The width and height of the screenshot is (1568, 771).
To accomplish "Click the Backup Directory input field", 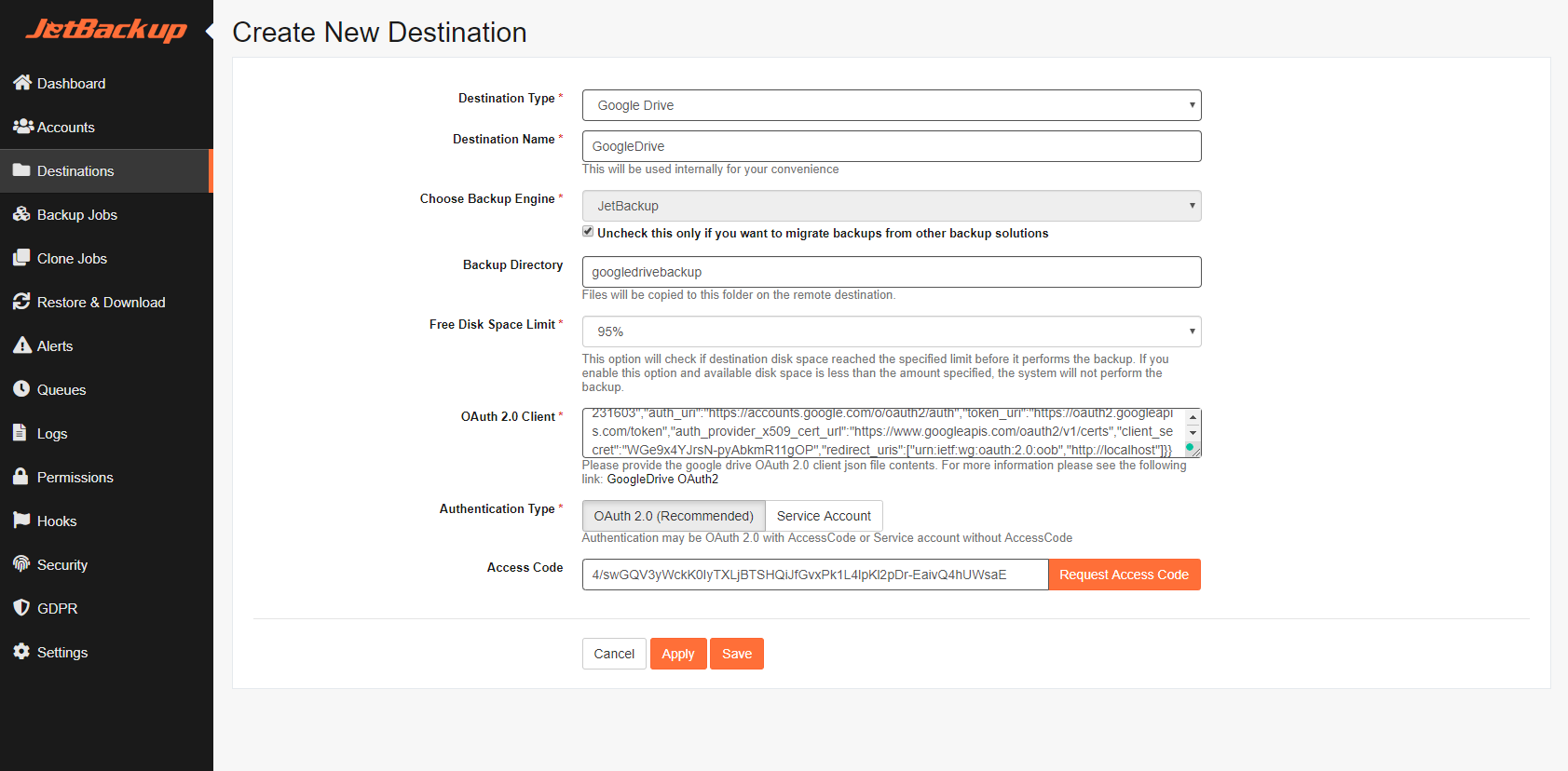I will click(892, 272).
